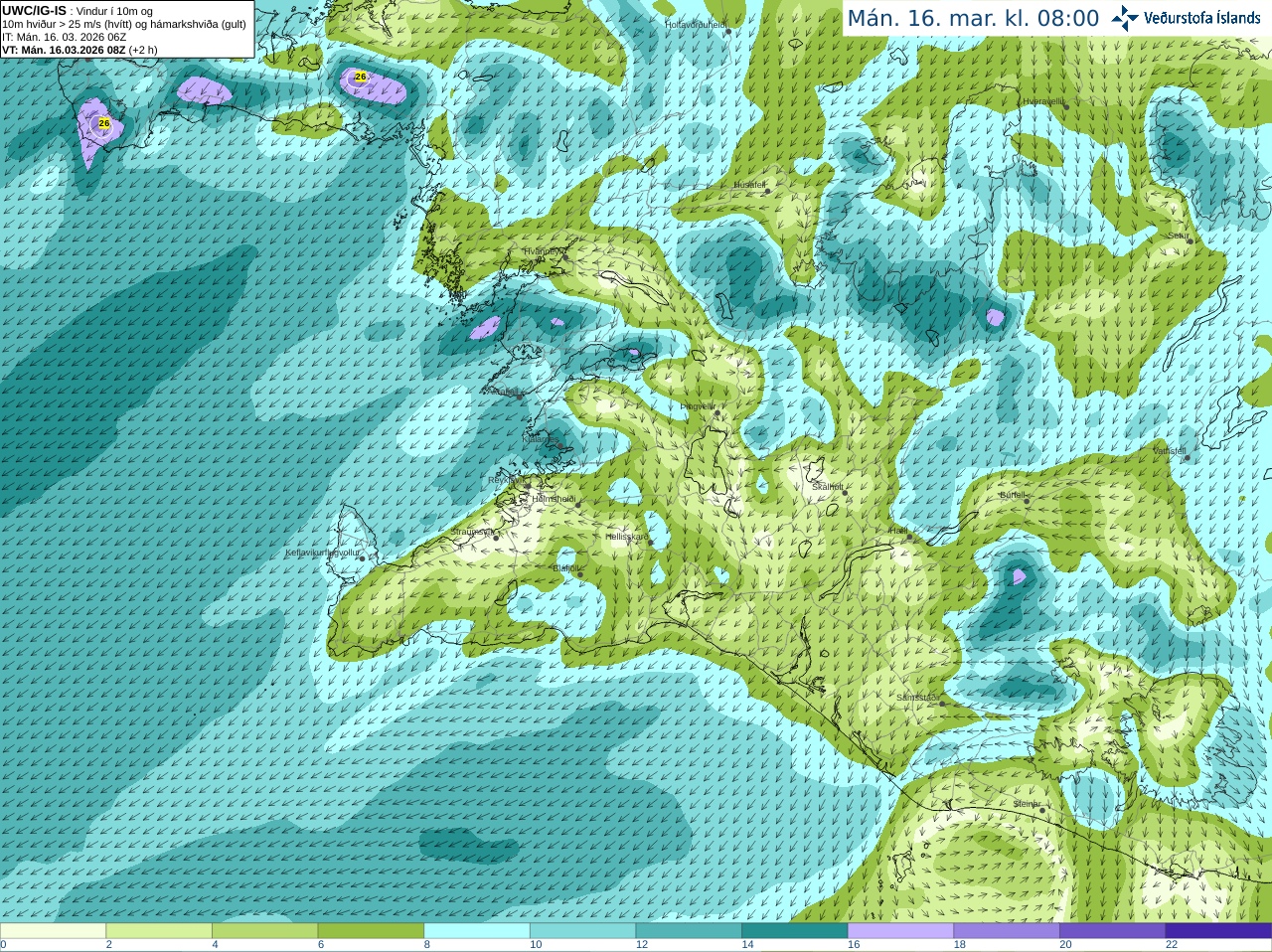The width and height of the screenshot is (1272, 952).
Task: Pick the 8–10 m/s pale cyan legend swatch
Action: point(477,930)
